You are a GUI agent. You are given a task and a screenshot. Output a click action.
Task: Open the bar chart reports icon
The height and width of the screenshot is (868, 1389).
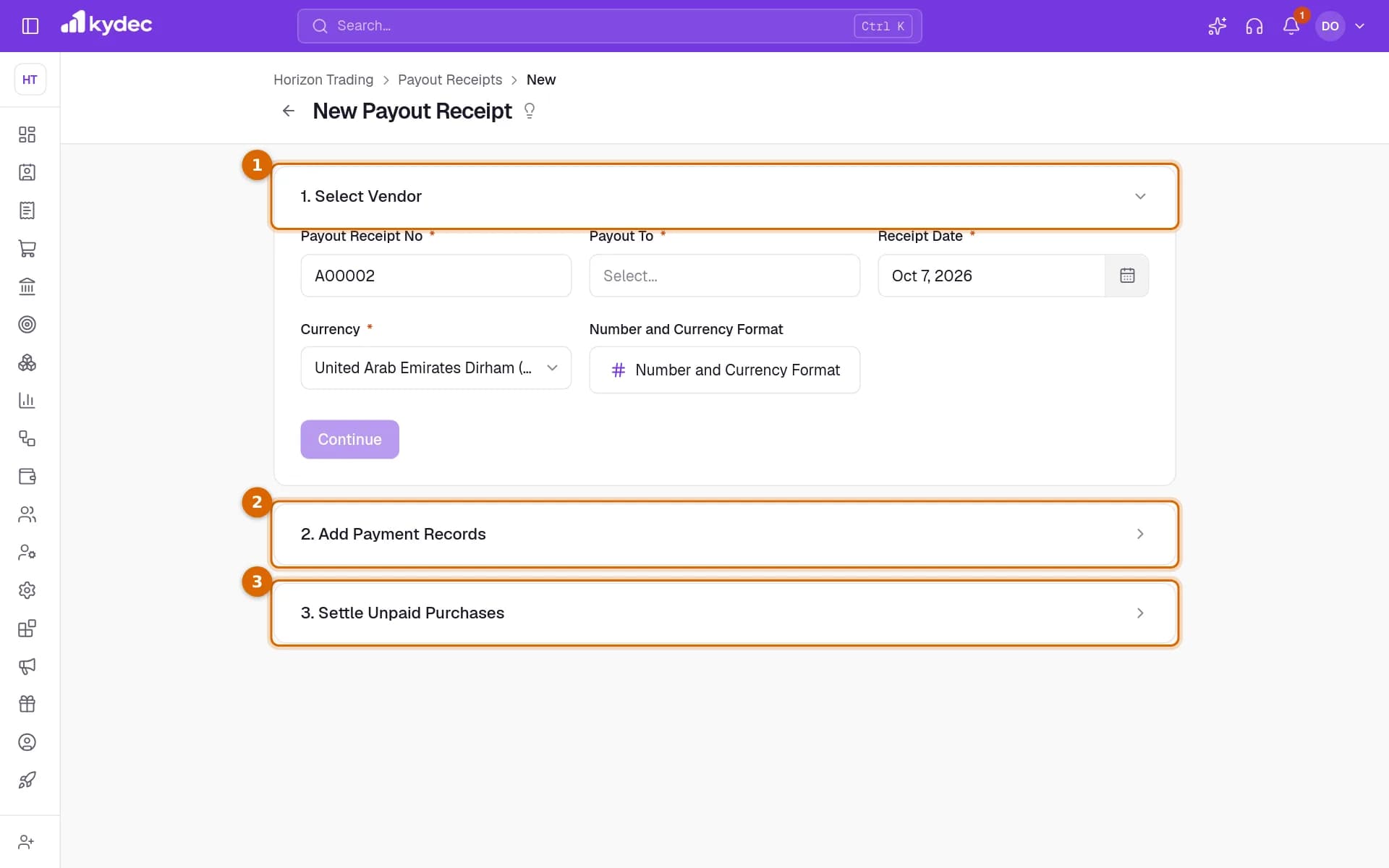pos(27,400)
